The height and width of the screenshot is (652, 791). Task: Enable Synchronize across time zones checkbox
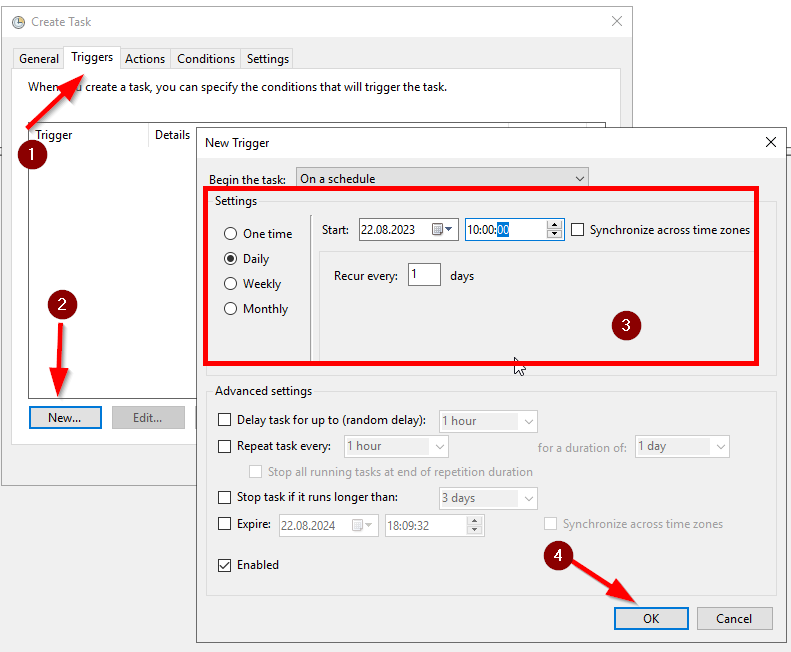click(x=578, y=230)
